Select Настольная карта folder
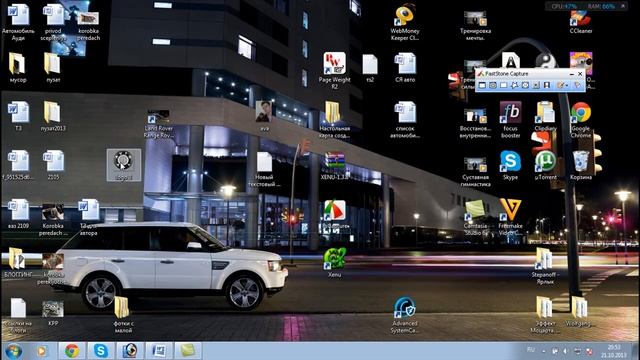 pyautogui.click(x=334, y=120)
